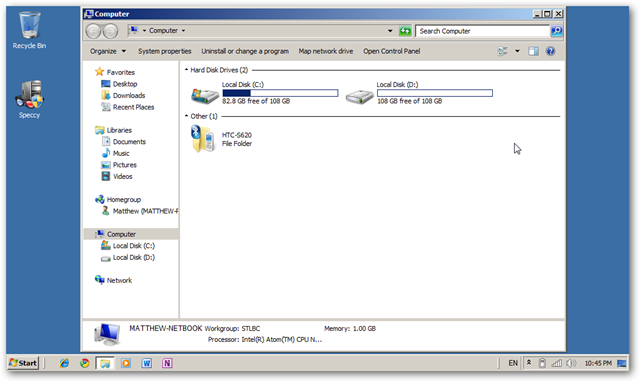
Task: Open Microsoft Word from the taskbar
Action: coord(147,363)
